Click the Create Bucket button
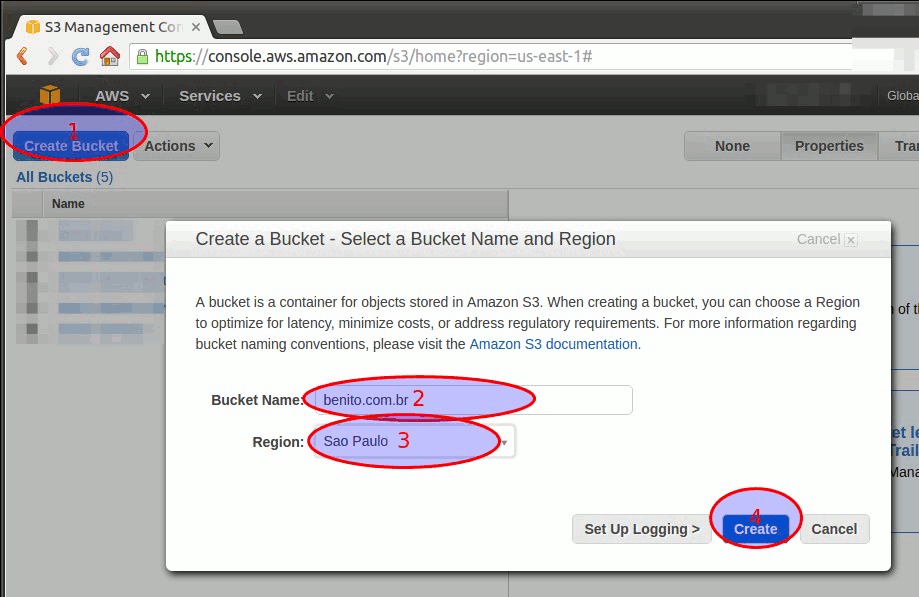This screenshot has width=919, height=597. [71, 146]
